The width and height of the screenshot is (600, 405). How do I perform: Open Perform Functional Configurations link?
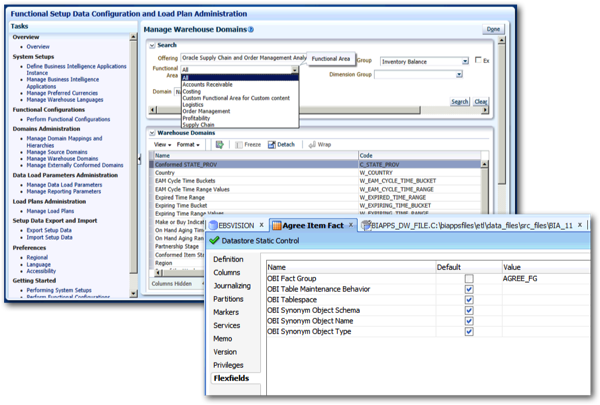pyautogui.click(x=68, y=119)
